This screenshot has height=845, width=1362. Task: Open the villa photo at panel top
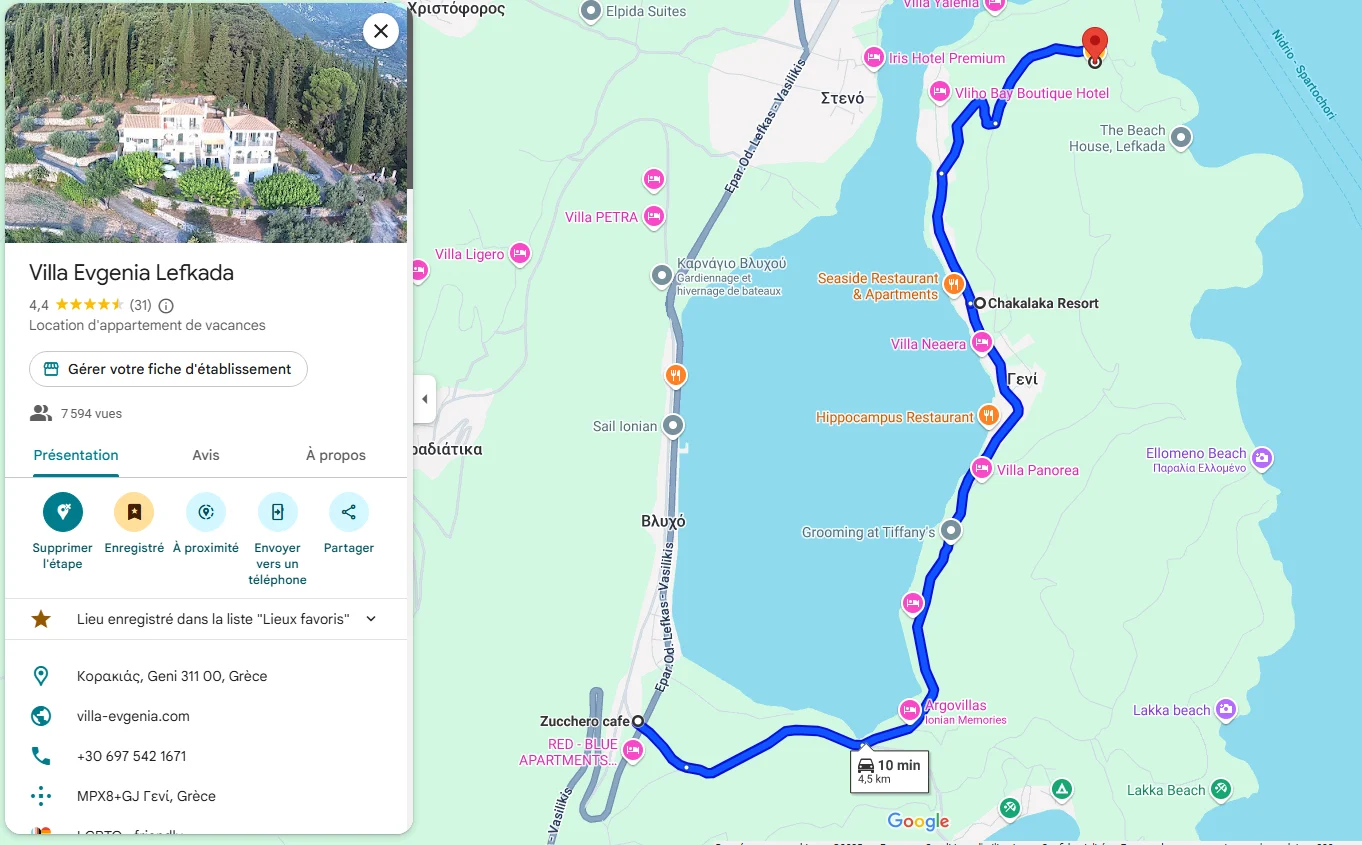(x=206, y=123)
